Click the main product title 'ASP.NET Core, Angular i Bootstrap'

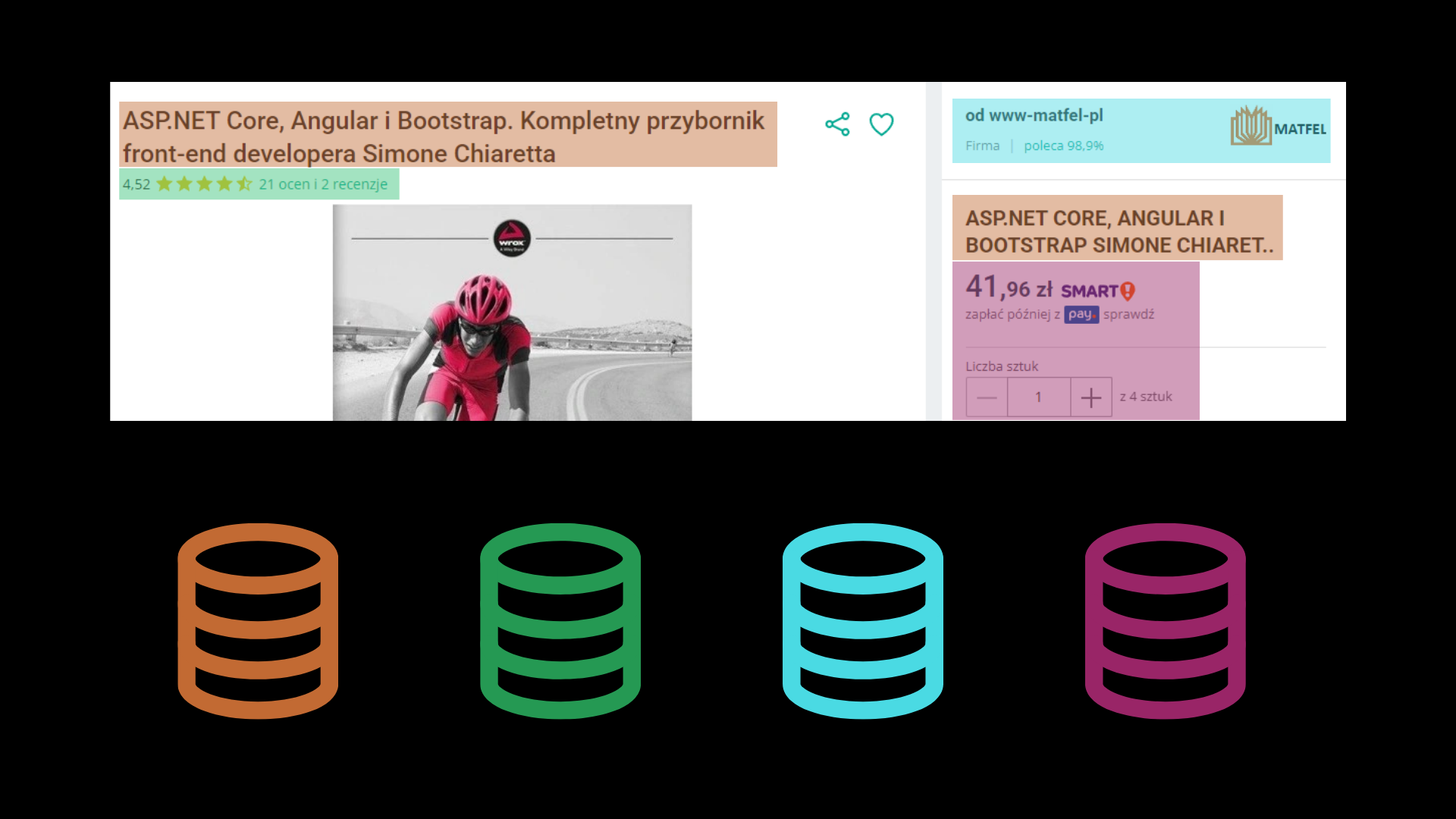pos(444,136)
